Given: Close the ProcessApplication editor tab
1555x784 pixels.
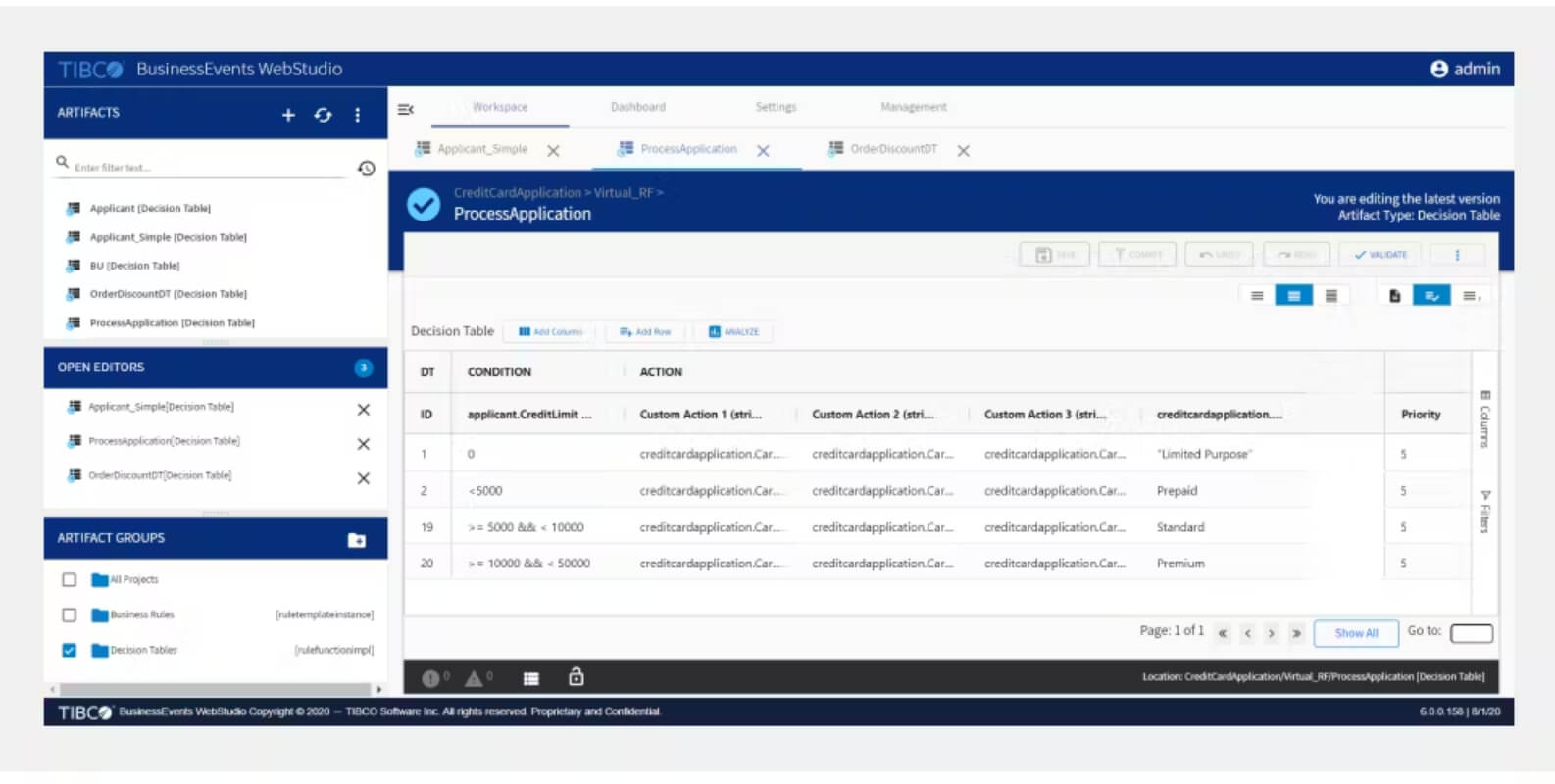Looking at the screenshot, I should [763, 151].
